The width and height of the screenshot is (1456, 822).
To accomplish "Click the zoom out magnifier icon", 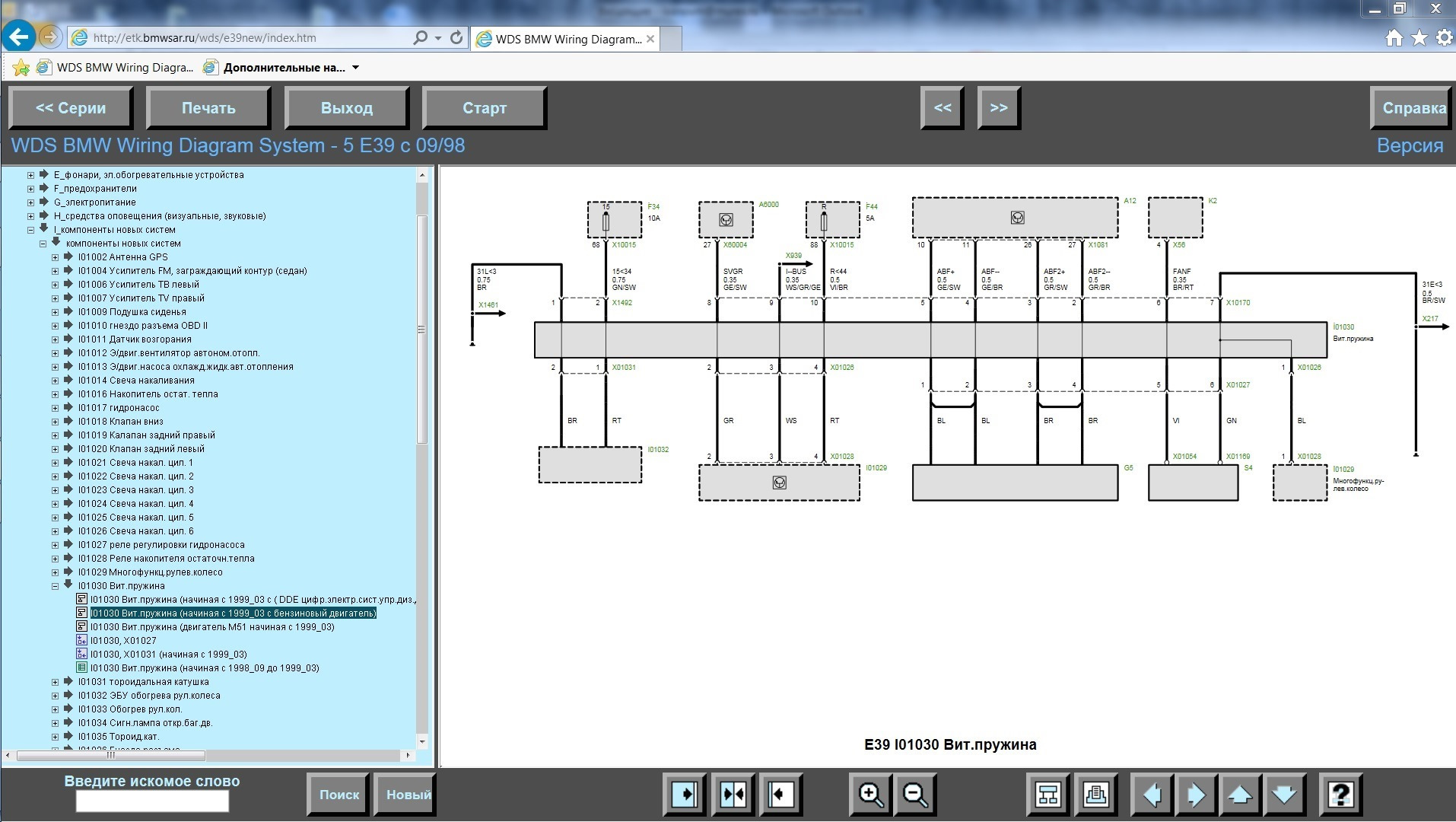I will coord(915,795).
